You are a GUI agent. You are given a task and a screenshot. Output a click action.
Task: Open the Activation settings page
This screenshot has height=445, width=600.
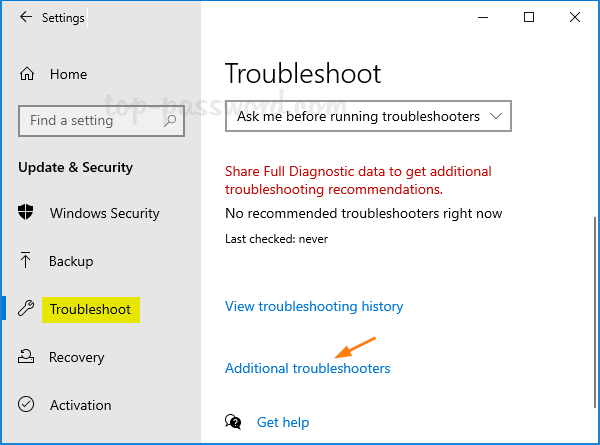point(80,405)
